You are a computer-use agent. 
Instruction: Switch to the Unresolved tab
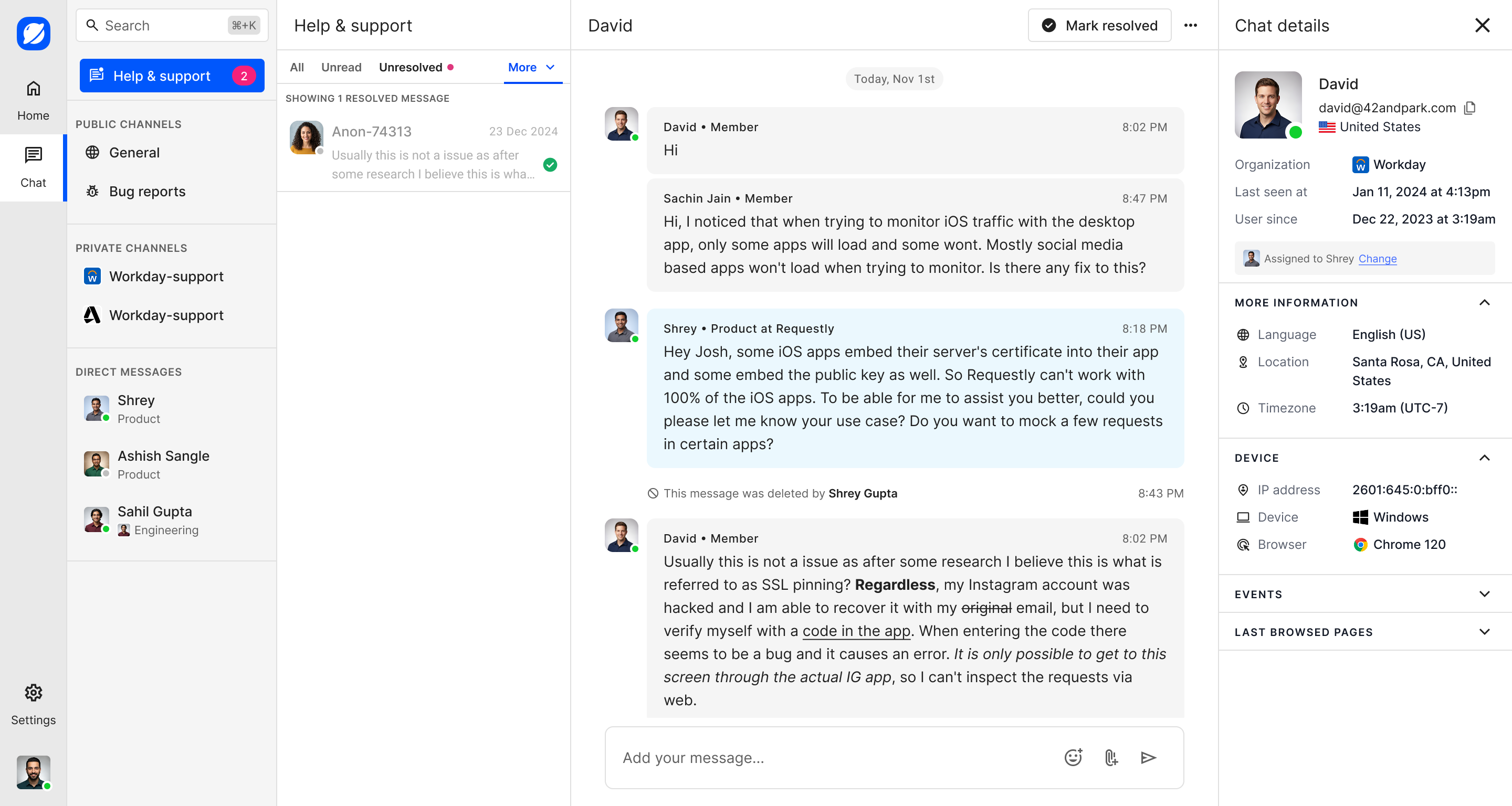[416, 68]
